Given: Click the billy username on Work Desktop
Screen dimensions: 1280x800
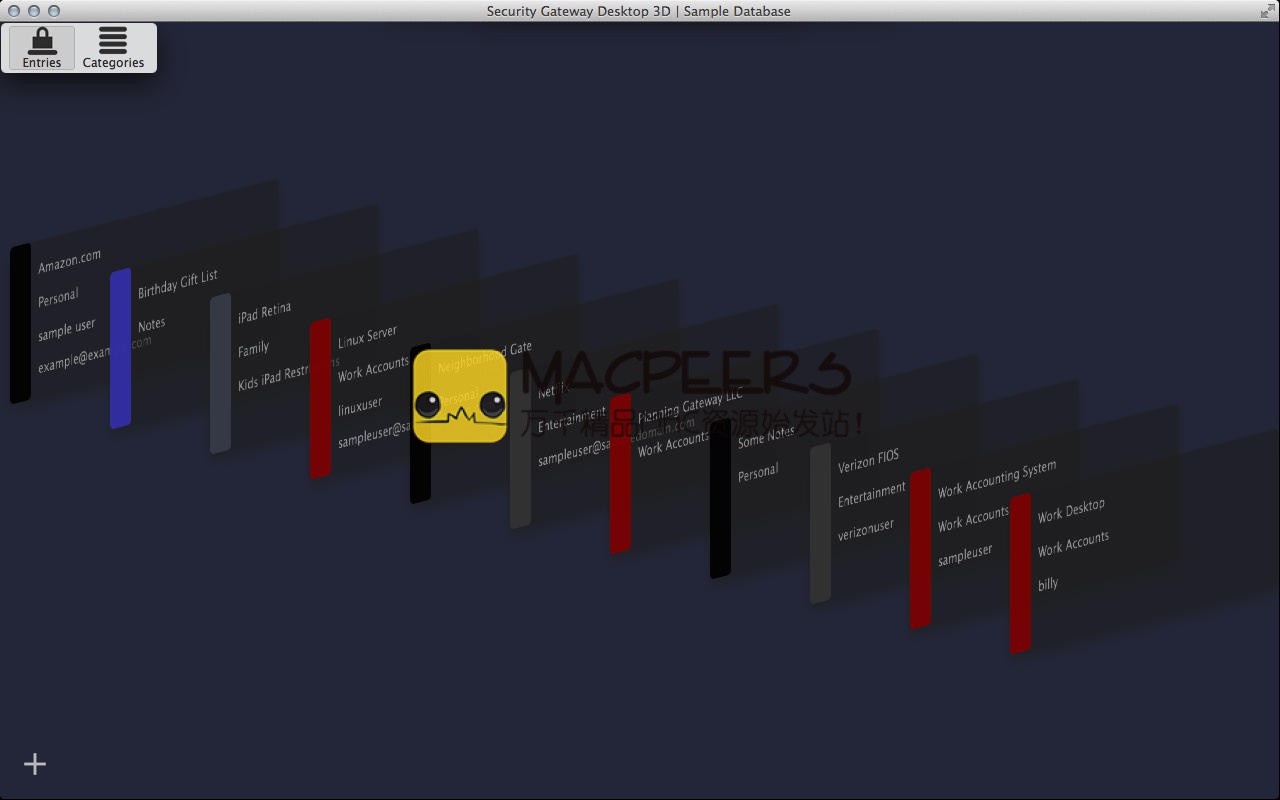Looking at the screenshot, I should [1047, 584].
